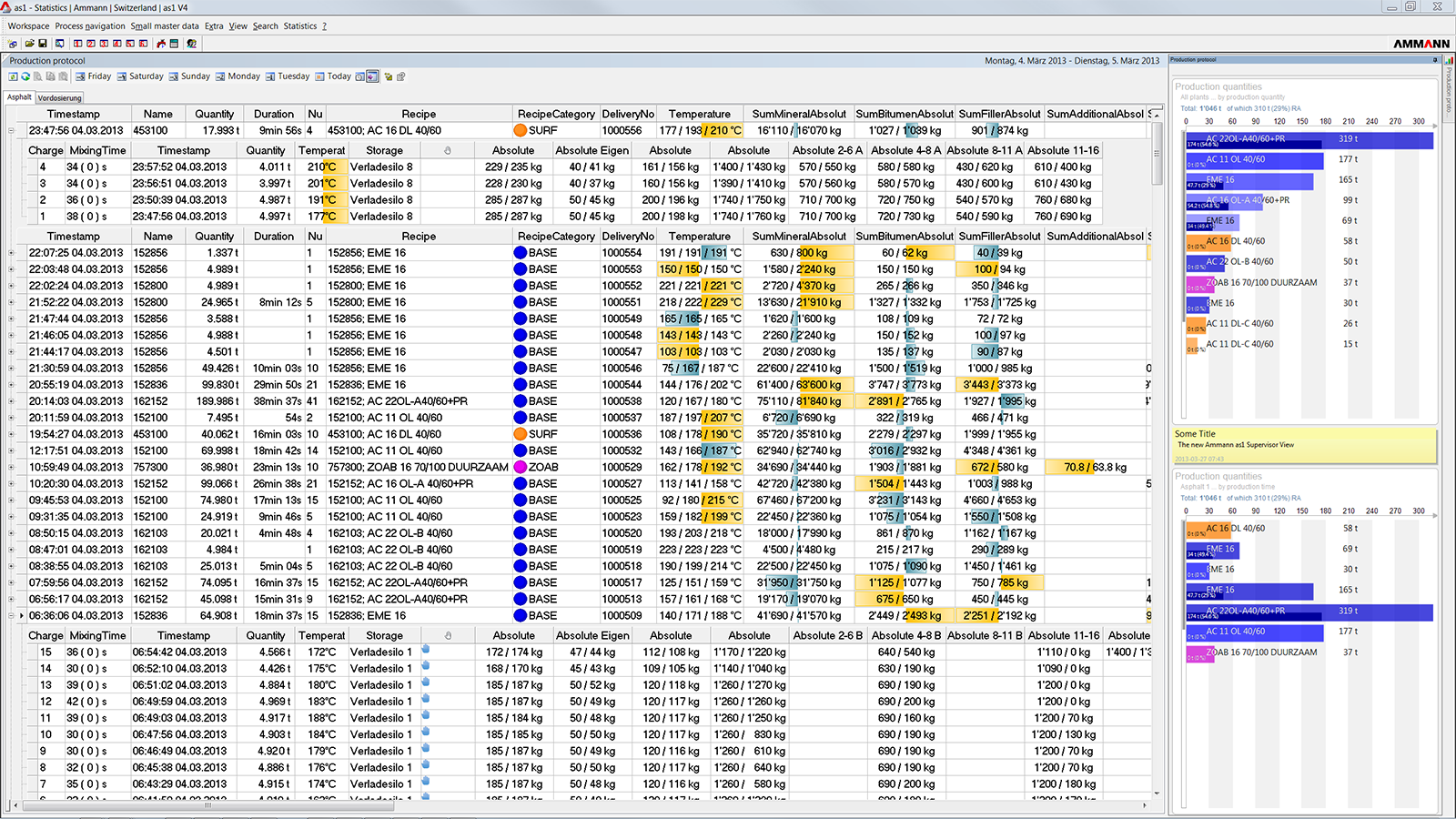This screenshot has width=1456, height=819.
Task: Show Saturday's production protocol
Action: (140, 76)
